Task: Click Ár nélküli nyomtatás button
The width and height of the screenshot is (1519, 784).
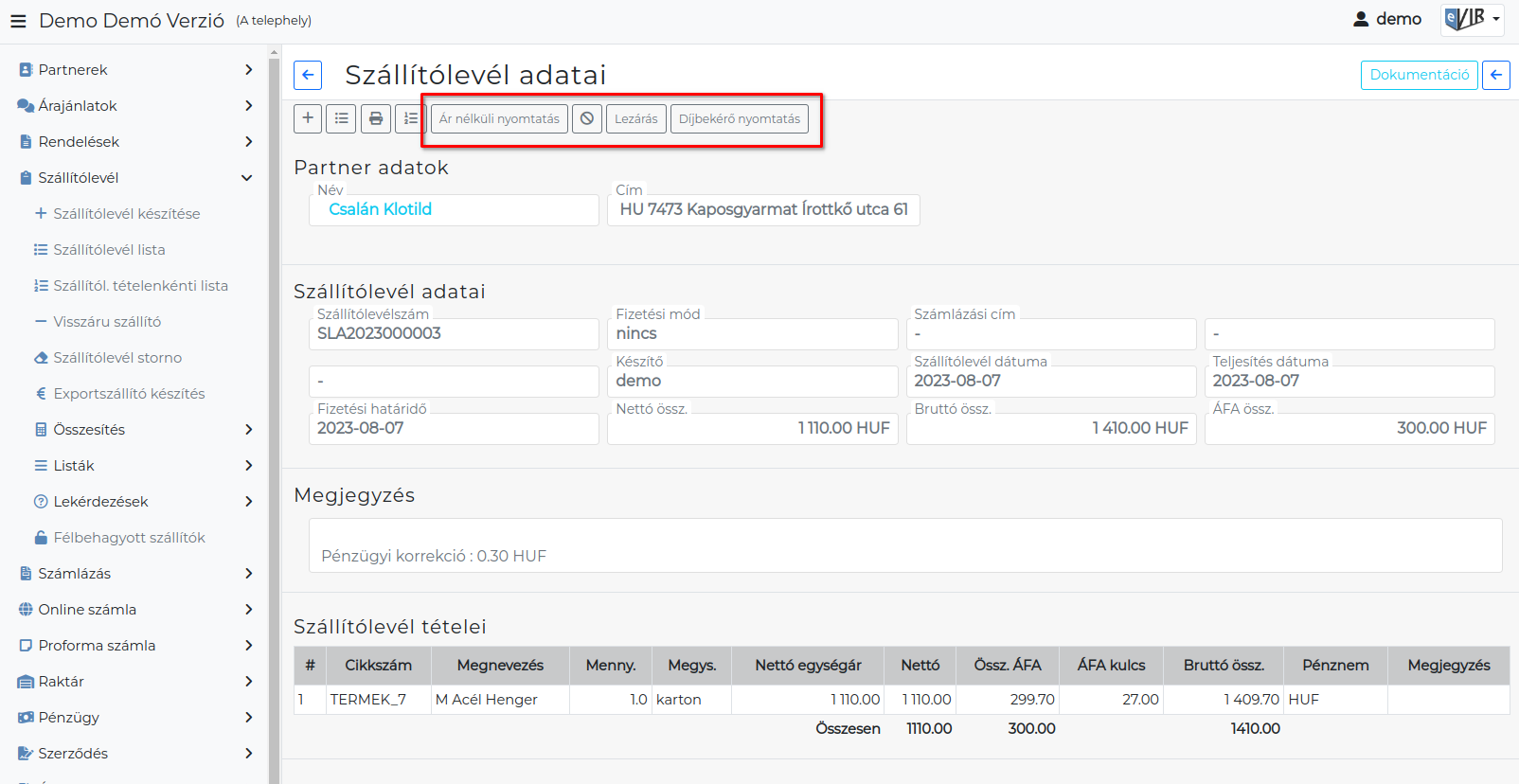Action: [x=499, y=118]
